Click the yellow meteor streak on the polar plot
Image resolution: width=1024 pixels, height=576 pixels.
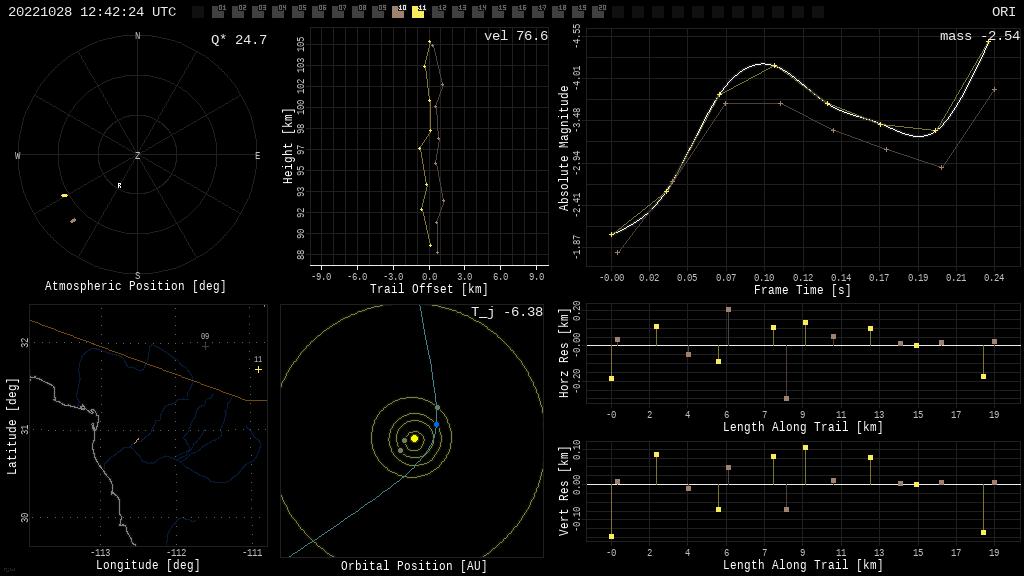[65, 195]
